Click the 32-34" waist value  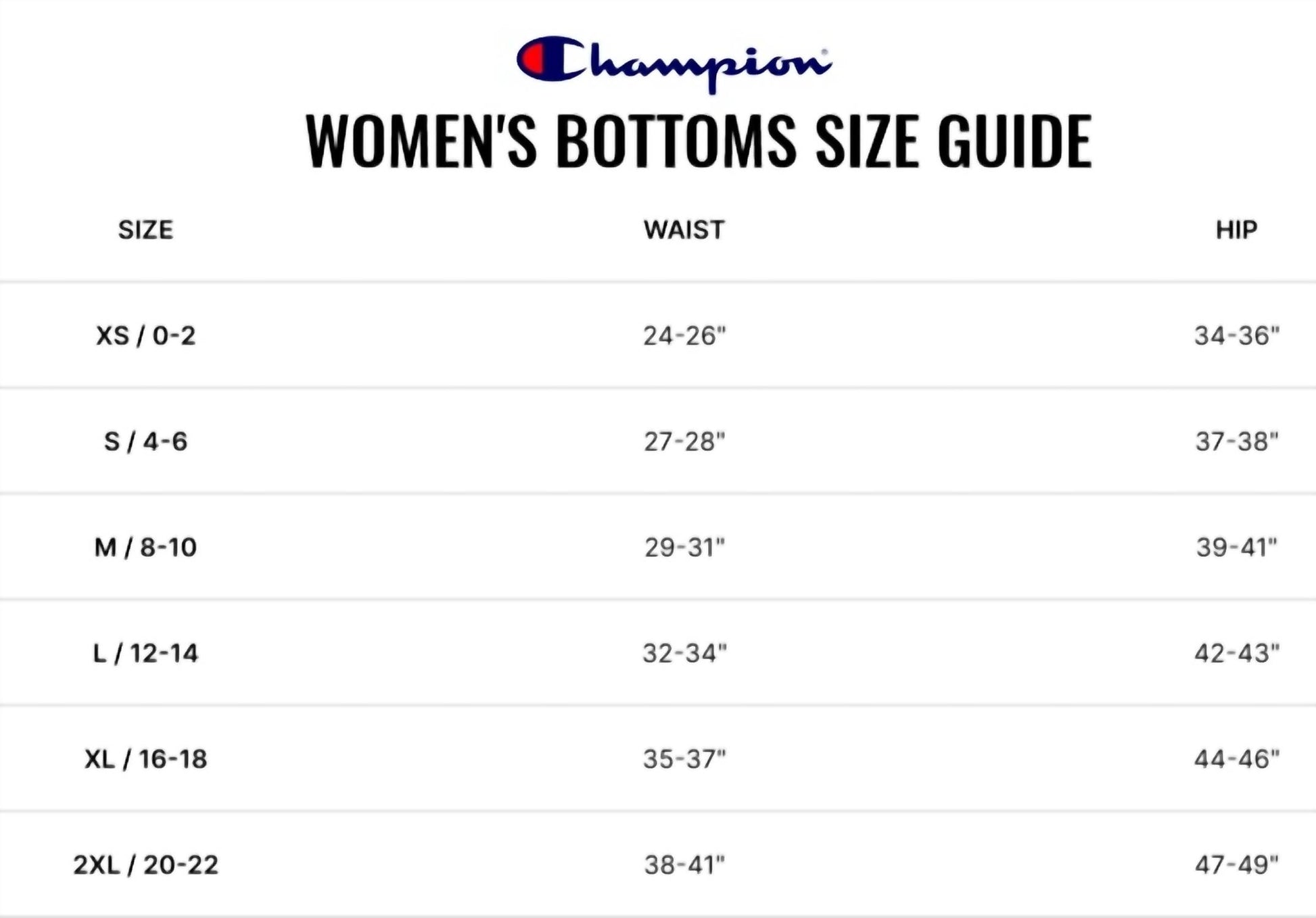pos(684,653)
